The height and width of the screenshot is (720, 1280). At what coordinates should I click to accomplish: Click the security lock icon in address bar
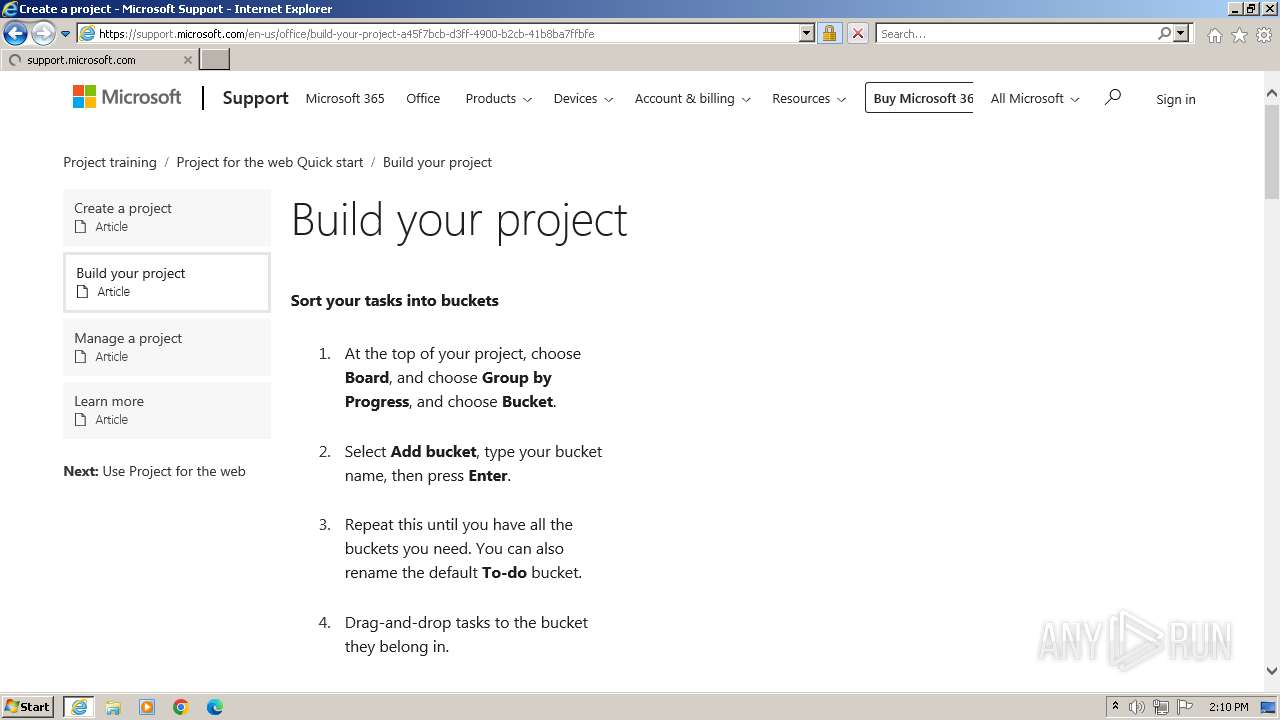[829, 33]
